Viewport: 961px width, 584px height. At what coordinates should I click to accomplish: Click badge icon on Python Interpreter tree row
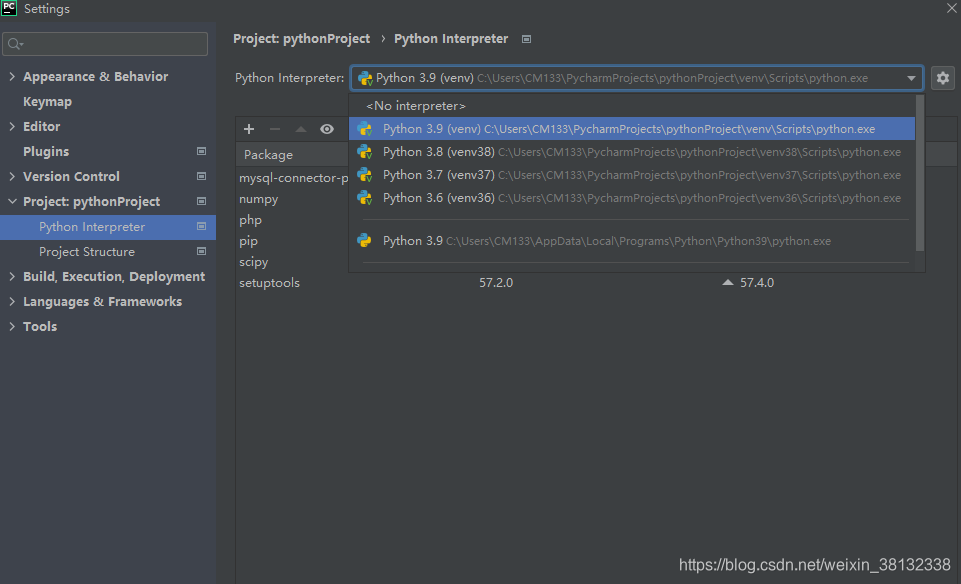[x=201, y=227]
